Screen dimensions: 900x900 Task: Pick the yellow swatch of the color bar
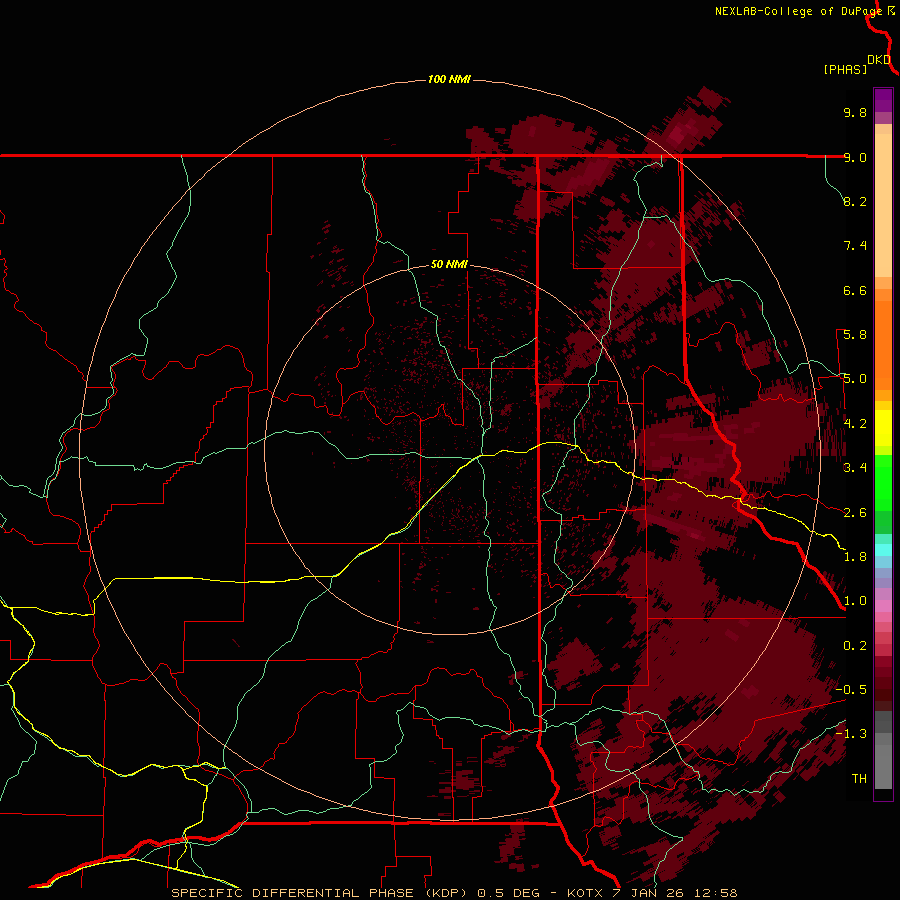click(x=883, y=428)
